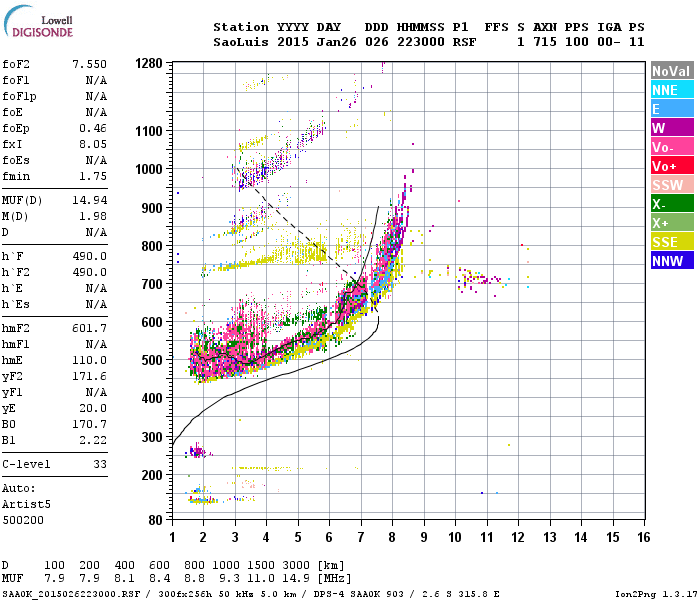The height and width of the screenshot is (600, 700).
Task: Select the NNE cyan legend swatch
Action: click(672, 90)
